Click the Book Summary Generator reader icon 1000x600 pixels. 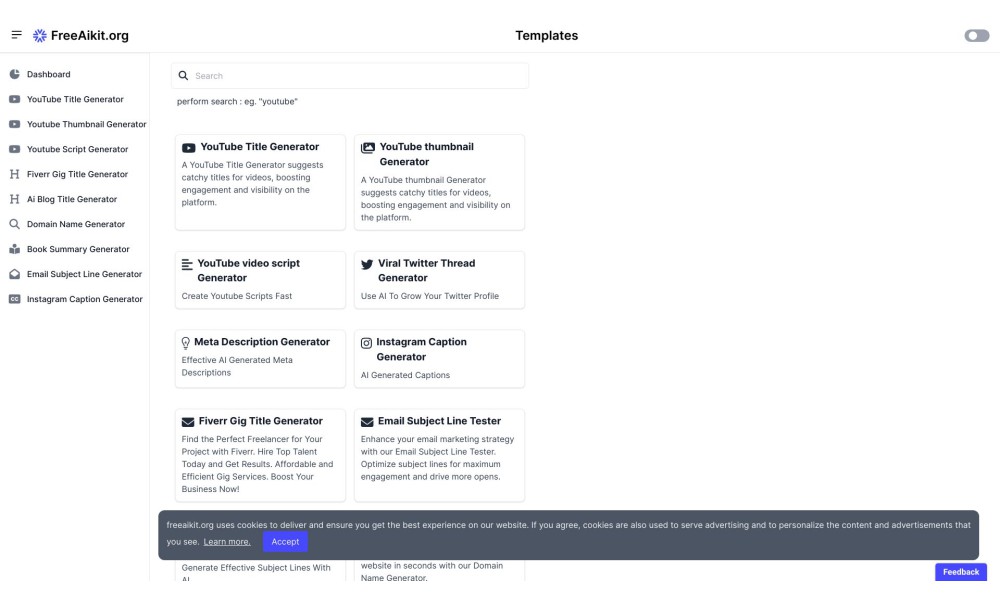click(14, 249)
